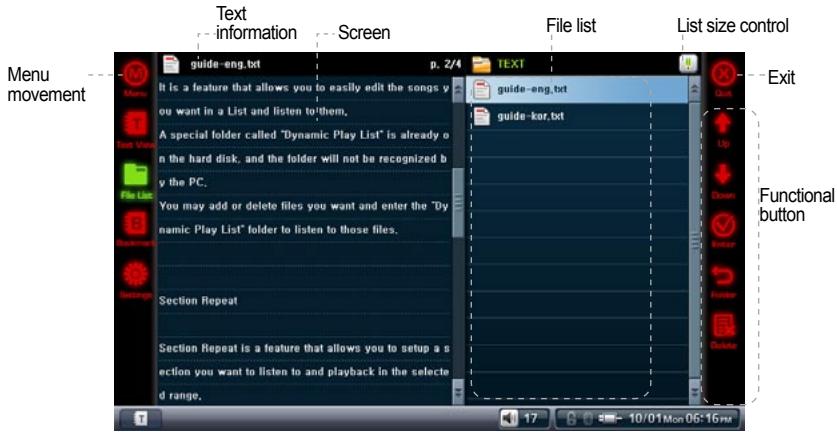This screenshot has width=837, height=432.
Task: Click the line starting 'You may add or delete'
Action: click(x=303, y=206)
